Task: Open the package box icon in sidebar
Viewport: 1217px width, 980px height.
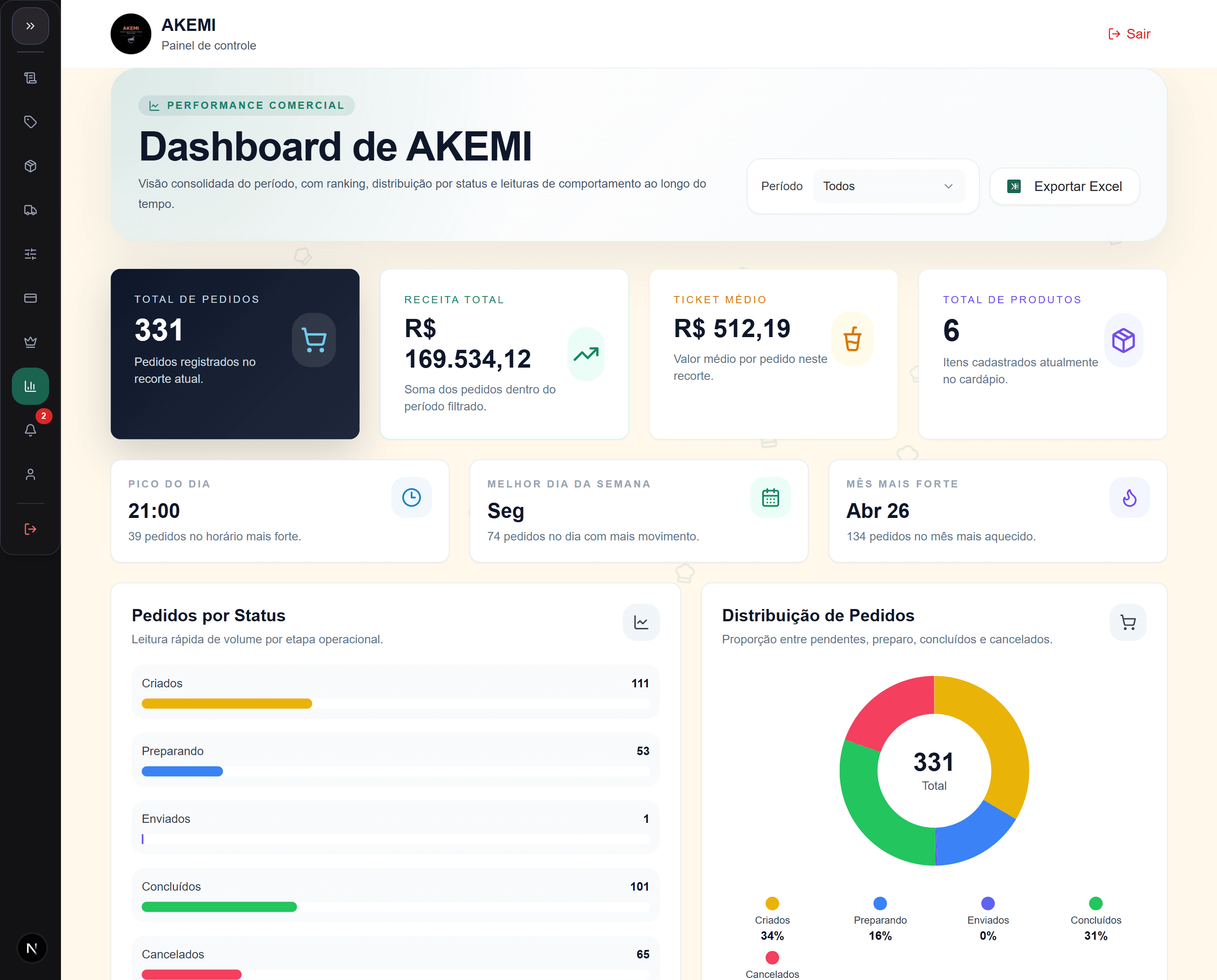Action: pyautogui.click(x=30, y=166)
